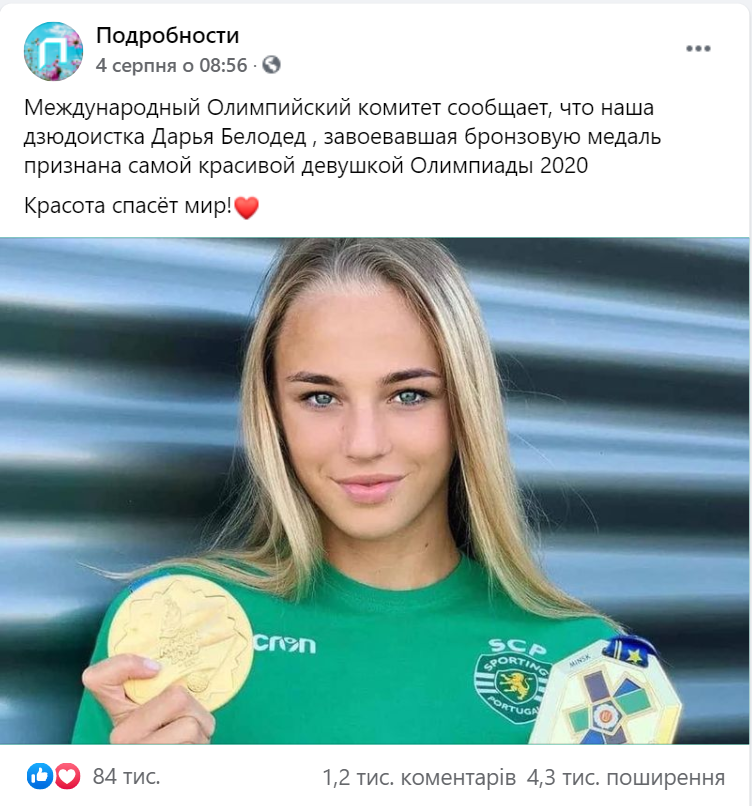Click the text line Красота спасёт мир!

(x=128, y=206)
